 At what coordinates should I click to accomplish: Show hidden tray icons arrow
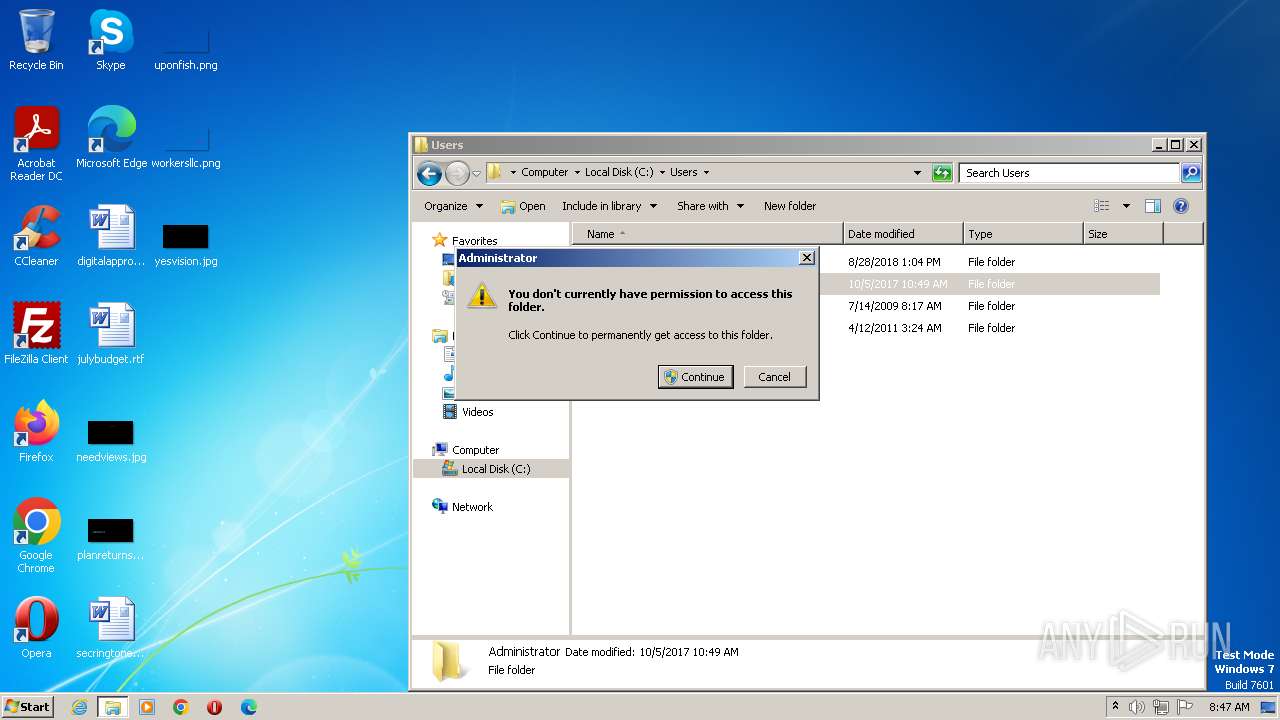pyautogui.click(x=1115, y=707)
